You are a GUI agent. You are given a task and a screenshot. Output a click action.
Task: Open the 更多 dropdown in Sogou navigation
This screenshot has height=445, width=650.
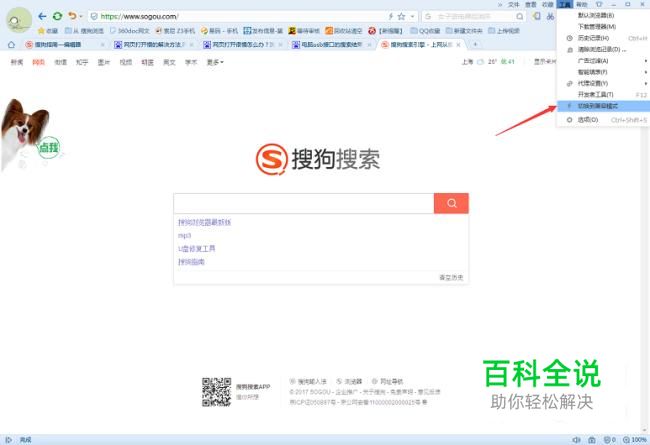(x=215, y=62)
